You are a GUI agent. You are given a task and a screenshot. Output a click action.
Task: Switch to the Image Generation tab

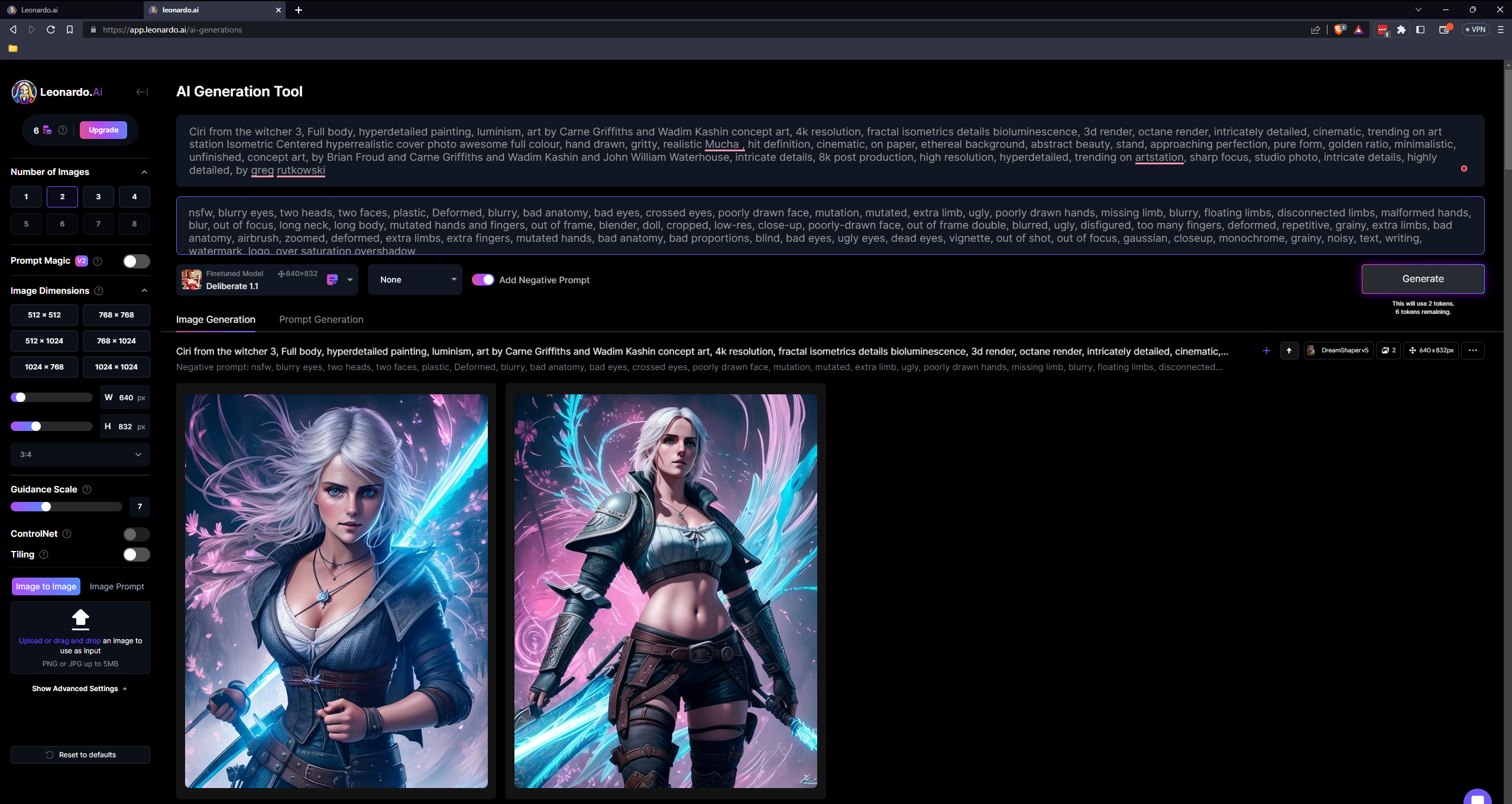click(216, 319)
